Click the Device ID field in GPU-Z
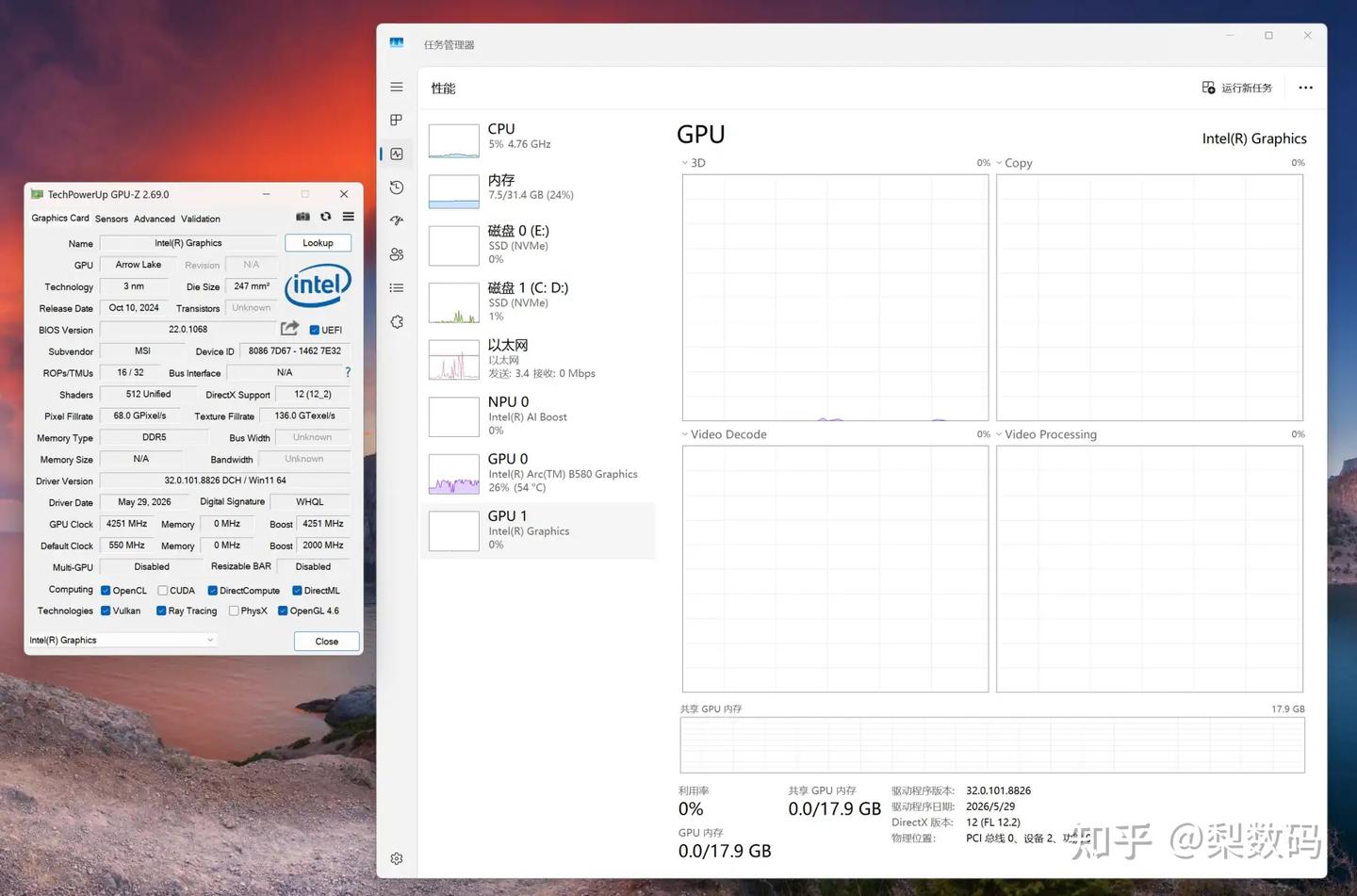The height and width of the screenshot is (896, 1357). [x=295, y=350]
